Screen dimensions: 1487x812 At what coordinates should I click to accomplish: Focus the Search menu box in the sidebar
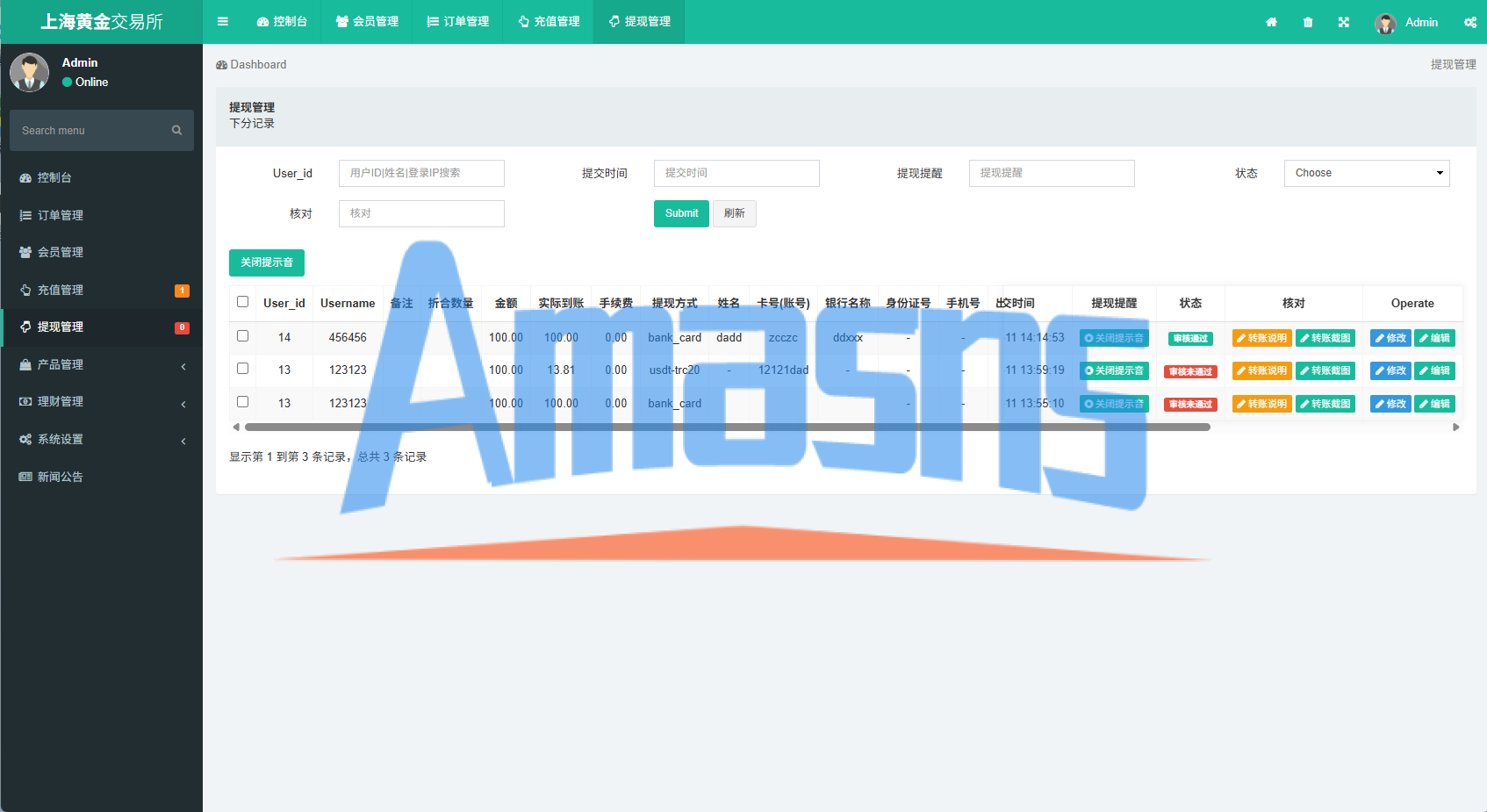pyautogui.click(x=91, y=130)
